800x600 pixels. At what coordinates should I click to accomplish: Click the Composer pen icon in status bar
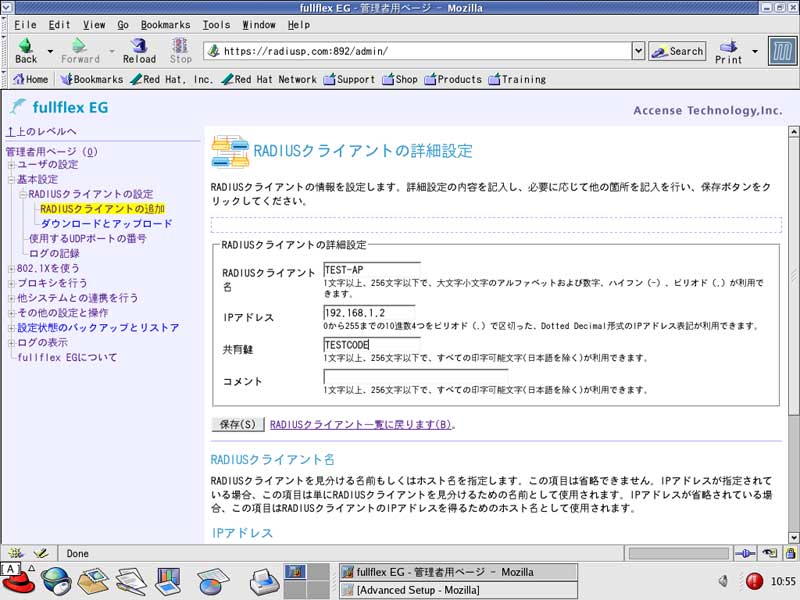click(41, 553)
